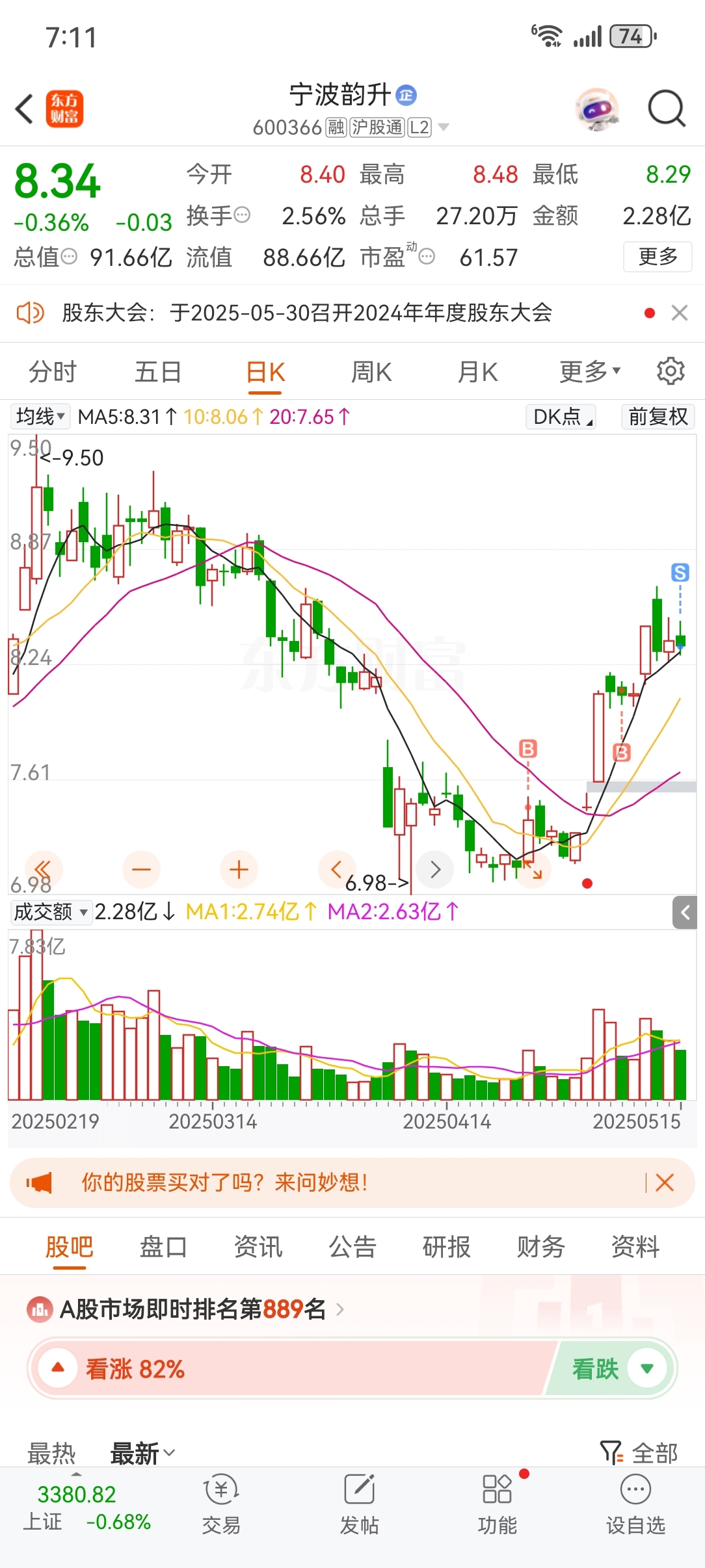Switch to 资料 tab
The image size is (705, 1568).
tap(635, 1247)
